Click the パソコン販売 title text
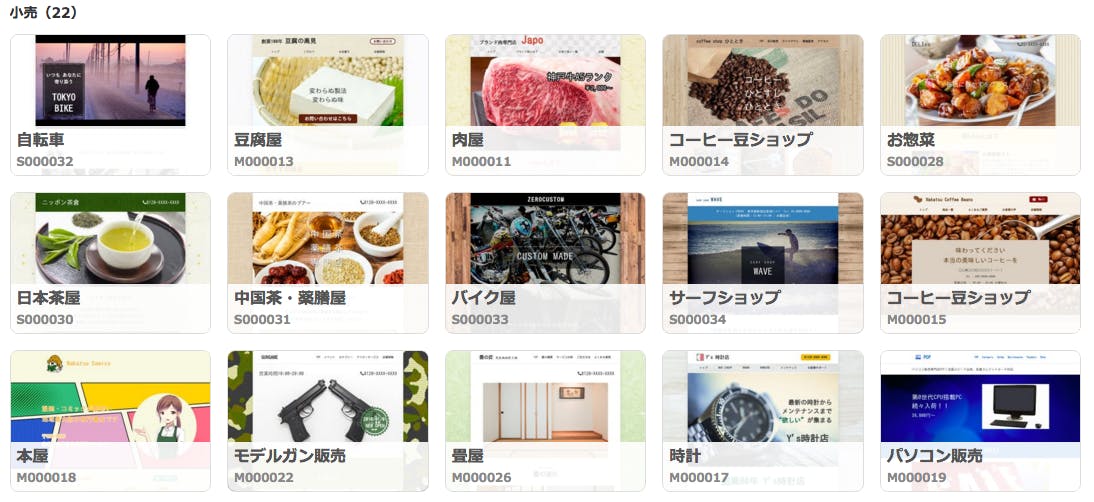Image resolution: width=1094 pixels, height=502 pixels. coord(934,456)
